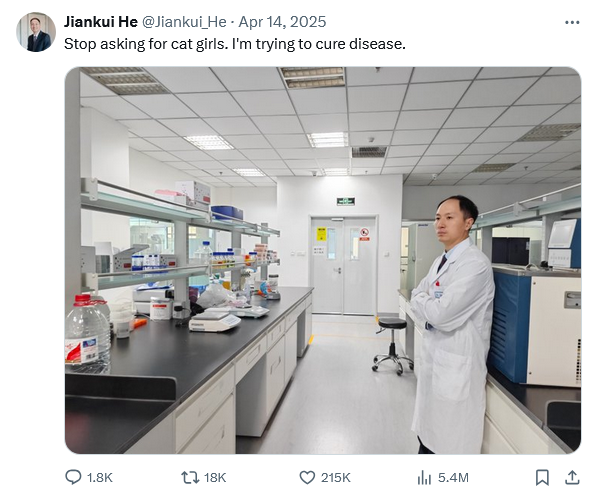598x499 pixels.
Task: Click the tweet text about cat girls
Action: (235, 44)
